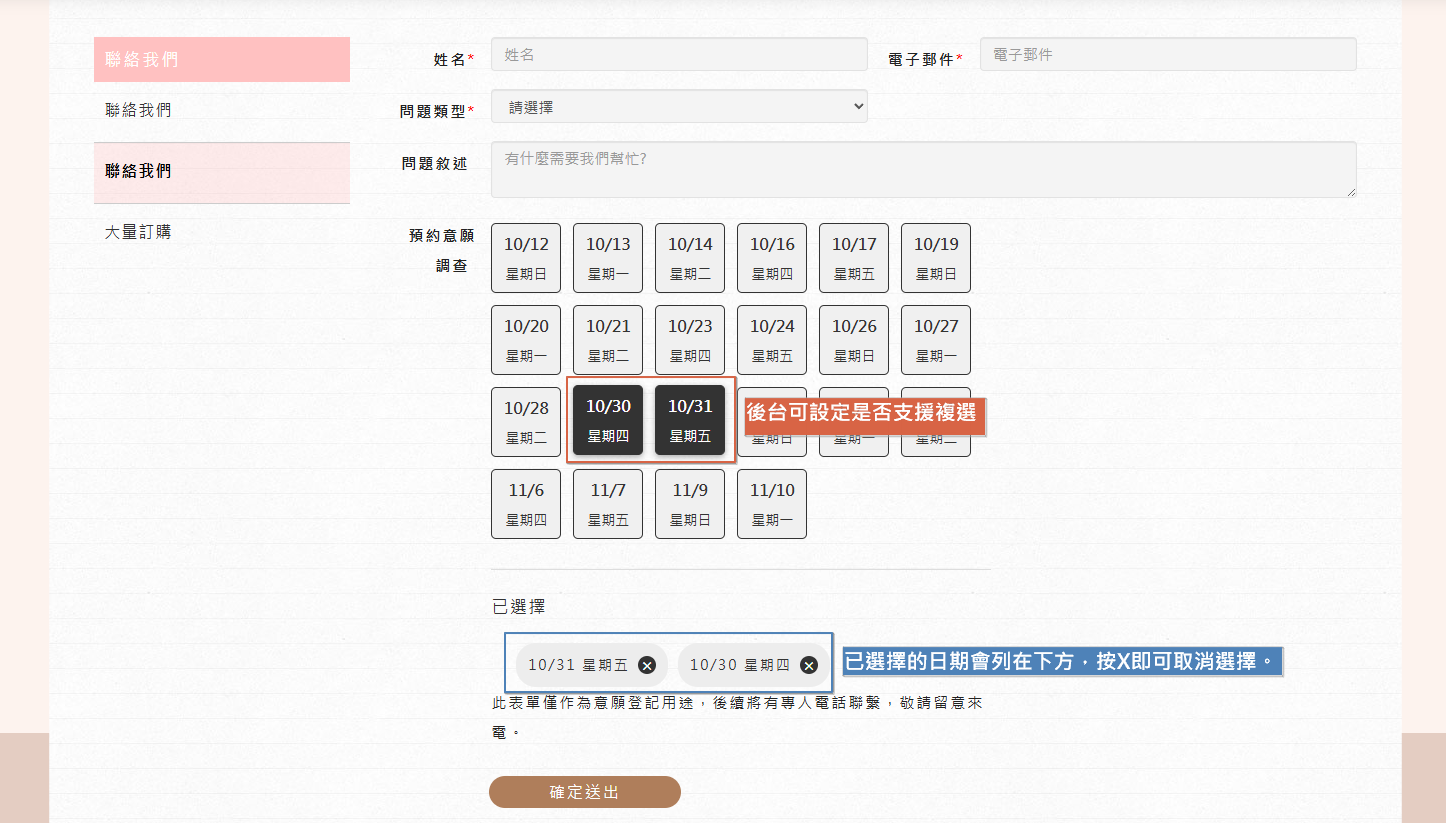The height and width of the screenshot is (823, 1446).
Task: Open the first 聯絡我們 sidebar link
Action: point(138,110)
